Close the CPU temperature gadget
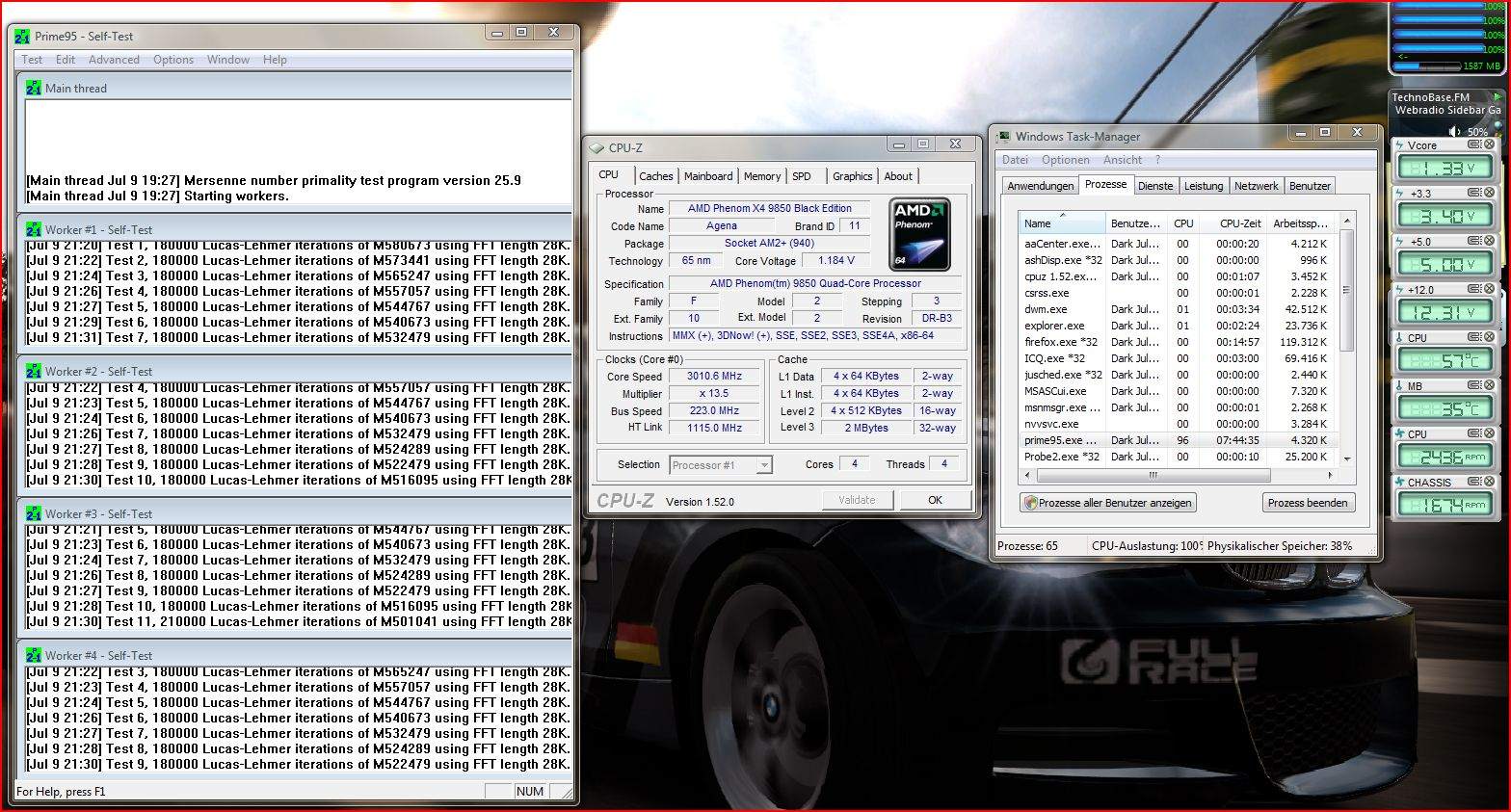This screenshot has width=1511, height=812. 1489,337
